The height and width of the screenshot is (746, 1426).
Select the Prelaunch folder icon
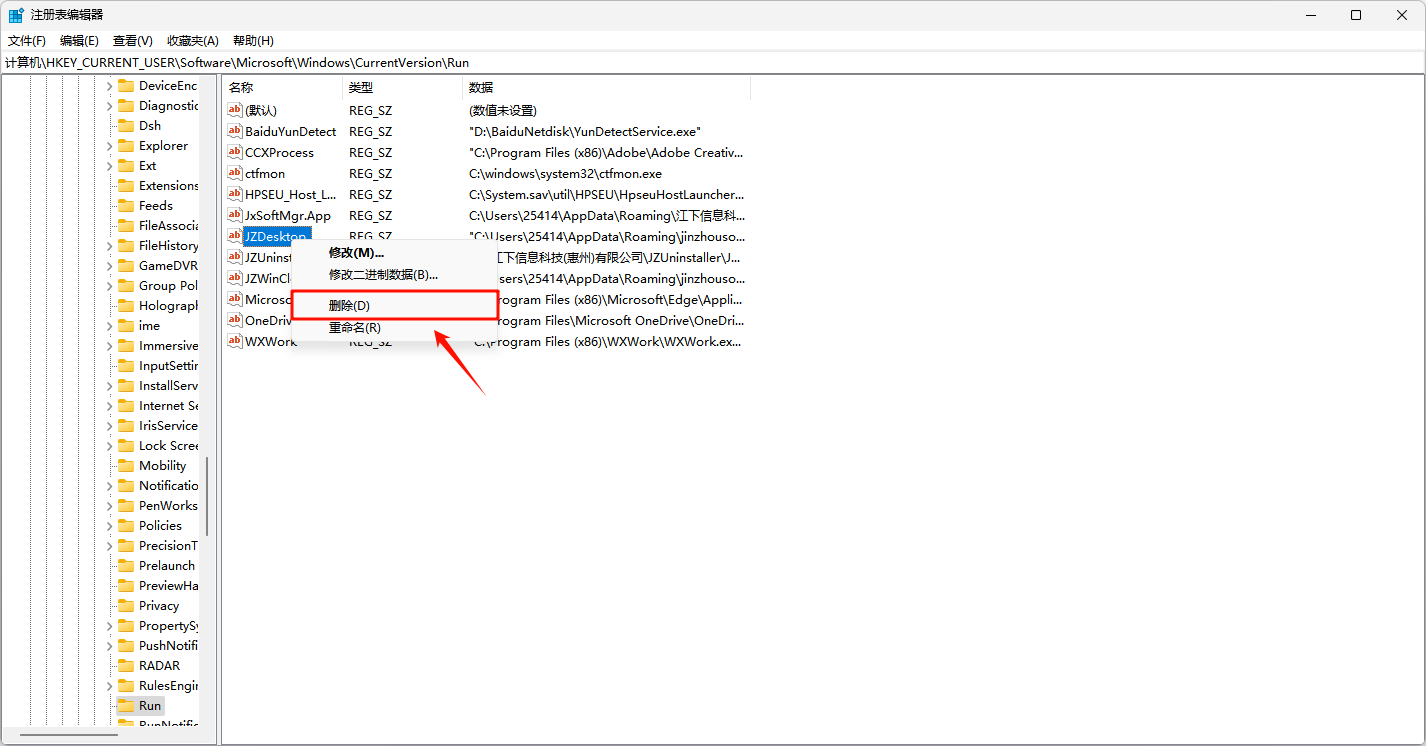click(x=126, y=565)
